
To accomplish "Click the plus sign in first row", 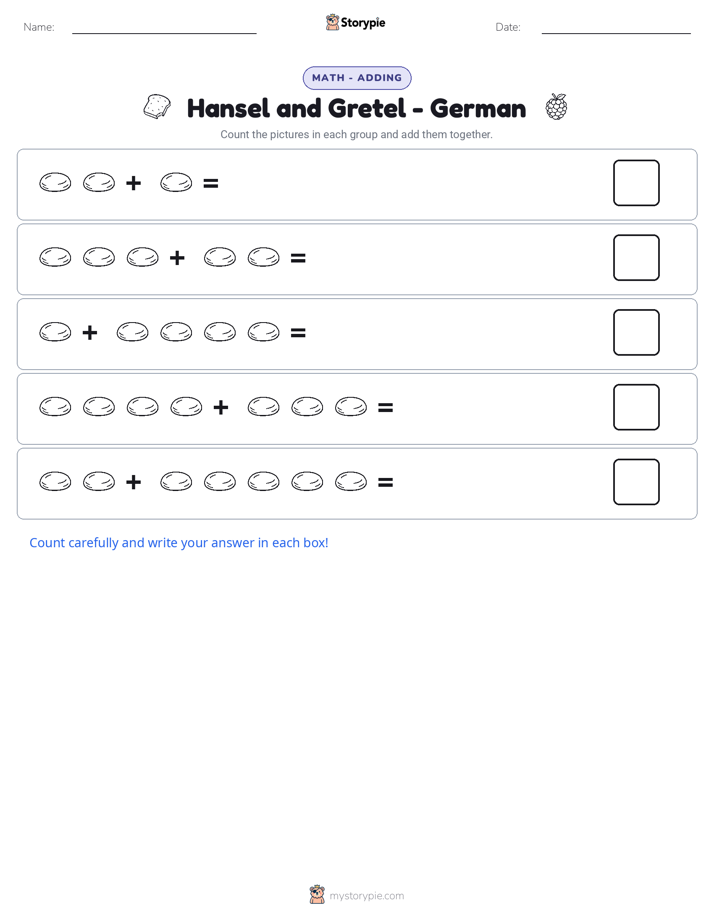I will click(134, 183).
